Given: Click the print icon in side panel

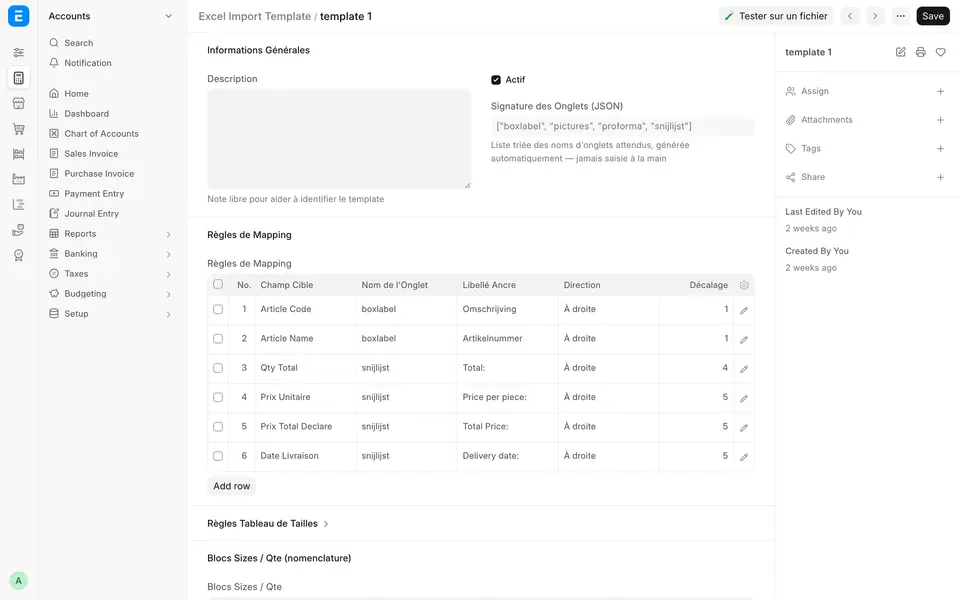Looking at the screenshot, I should coord(920,52).
